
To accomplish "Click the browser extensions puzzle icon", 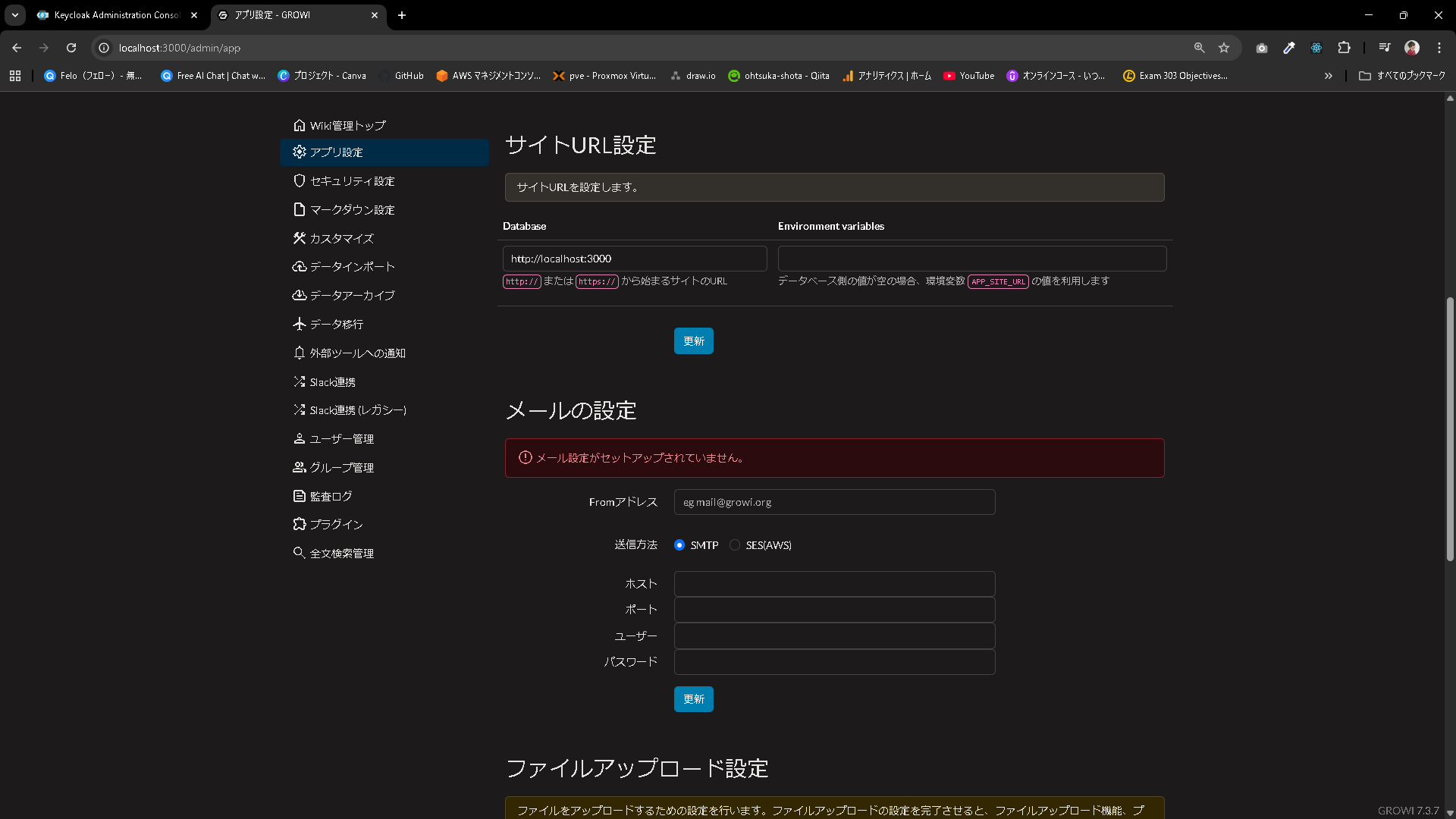I will tap(1344, 48).
